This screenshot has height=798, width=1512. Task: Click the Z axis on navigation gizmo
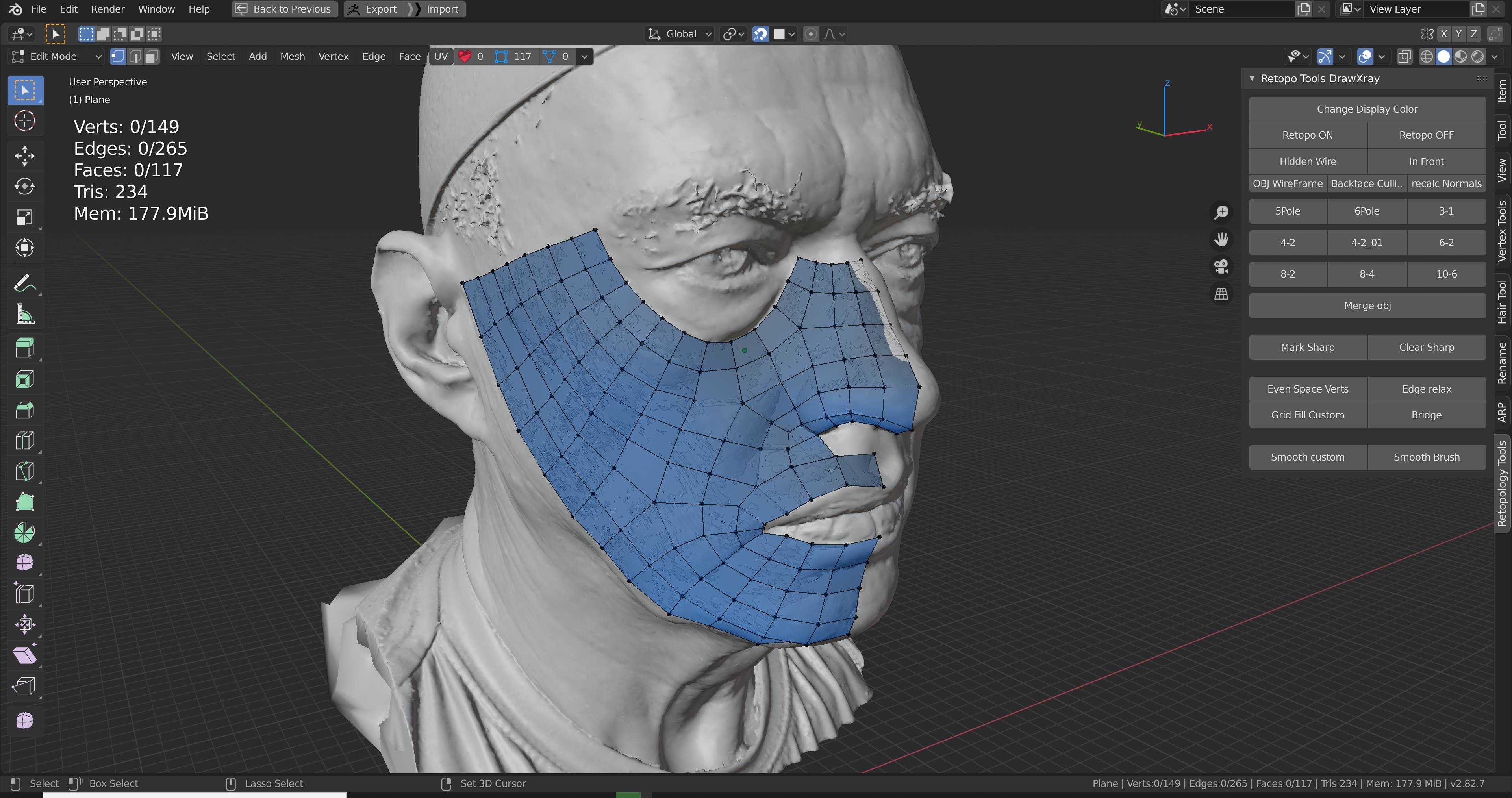[x=1167, y=83]
